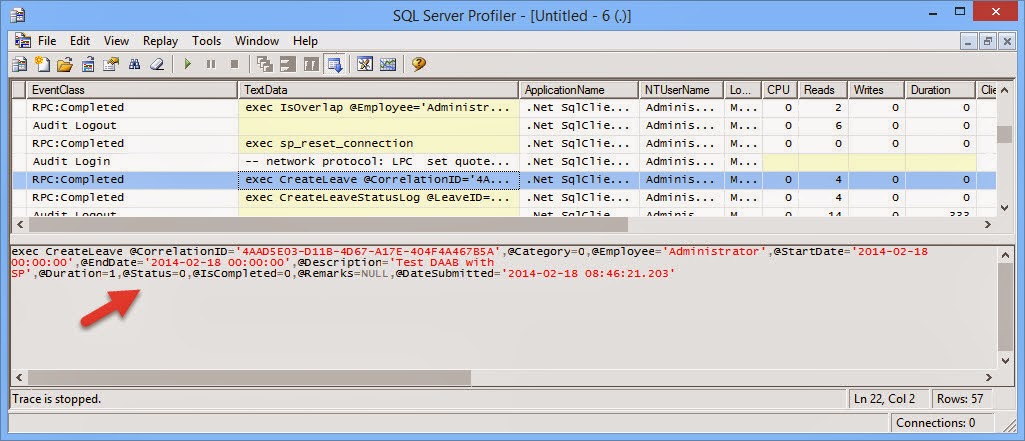Minimize the inner trace document window
This screenshot has height=441, width=1025.
click(x=969, y=41)
